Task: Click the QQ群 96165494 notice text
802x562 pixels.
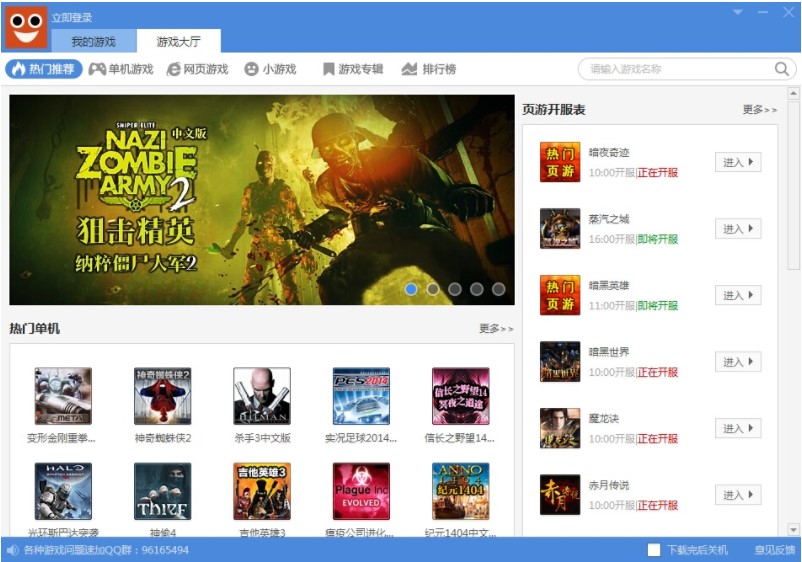Action: 106,550
